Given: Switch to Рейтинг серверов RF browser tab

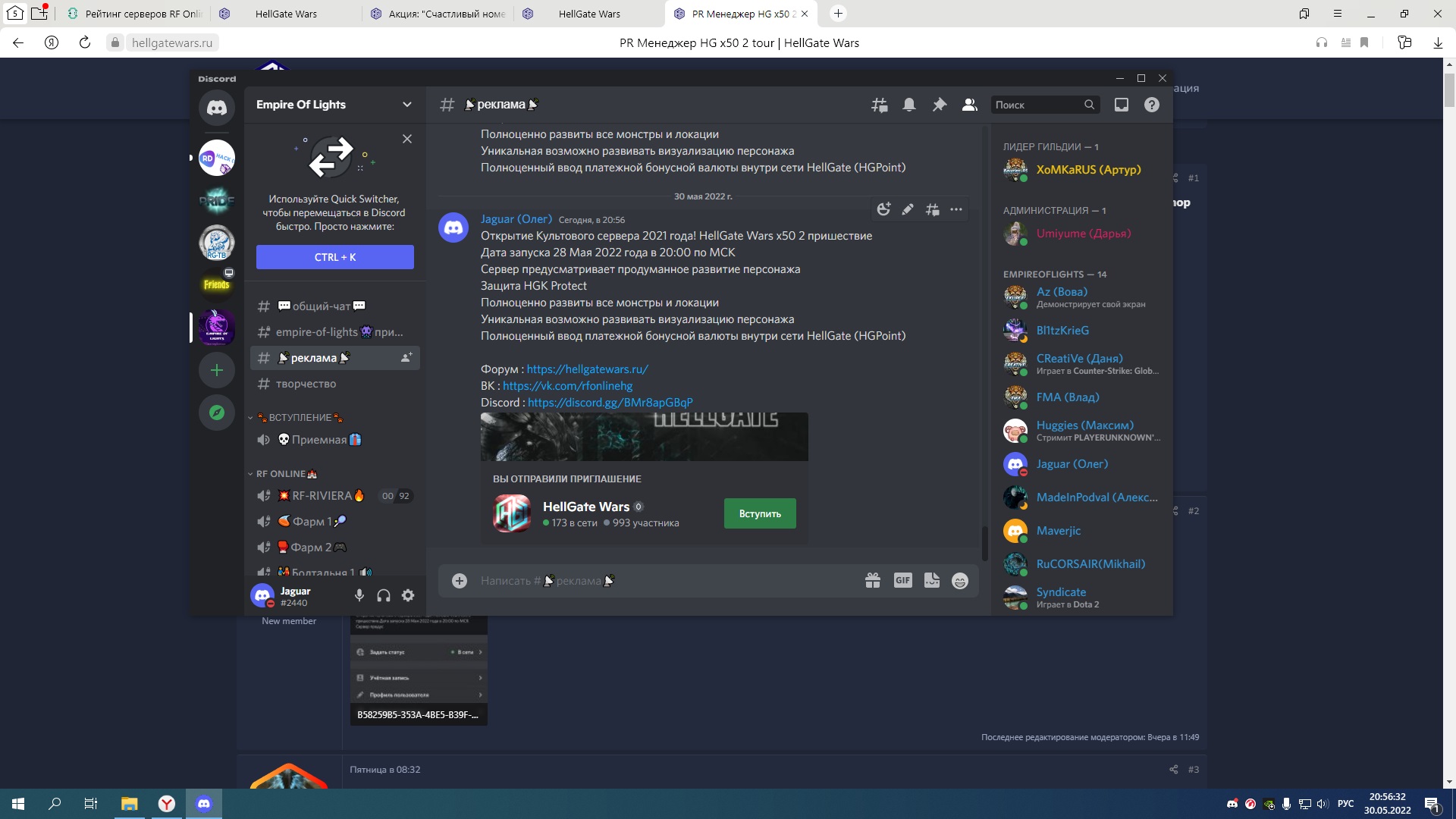Looking at the screenshot, I should (133, 14).
